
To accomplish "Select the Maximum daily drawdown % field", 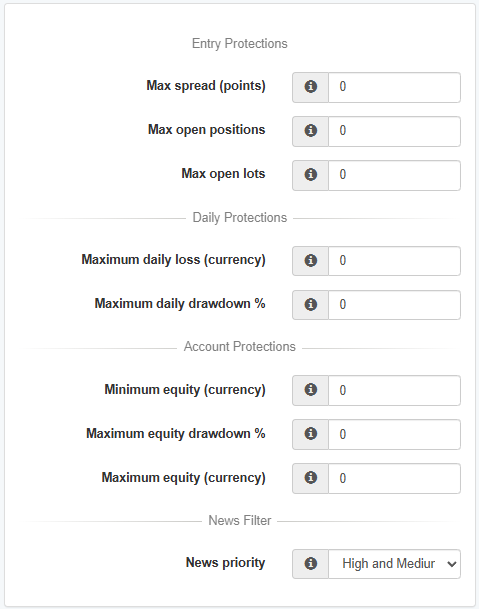I will [395, 305].
